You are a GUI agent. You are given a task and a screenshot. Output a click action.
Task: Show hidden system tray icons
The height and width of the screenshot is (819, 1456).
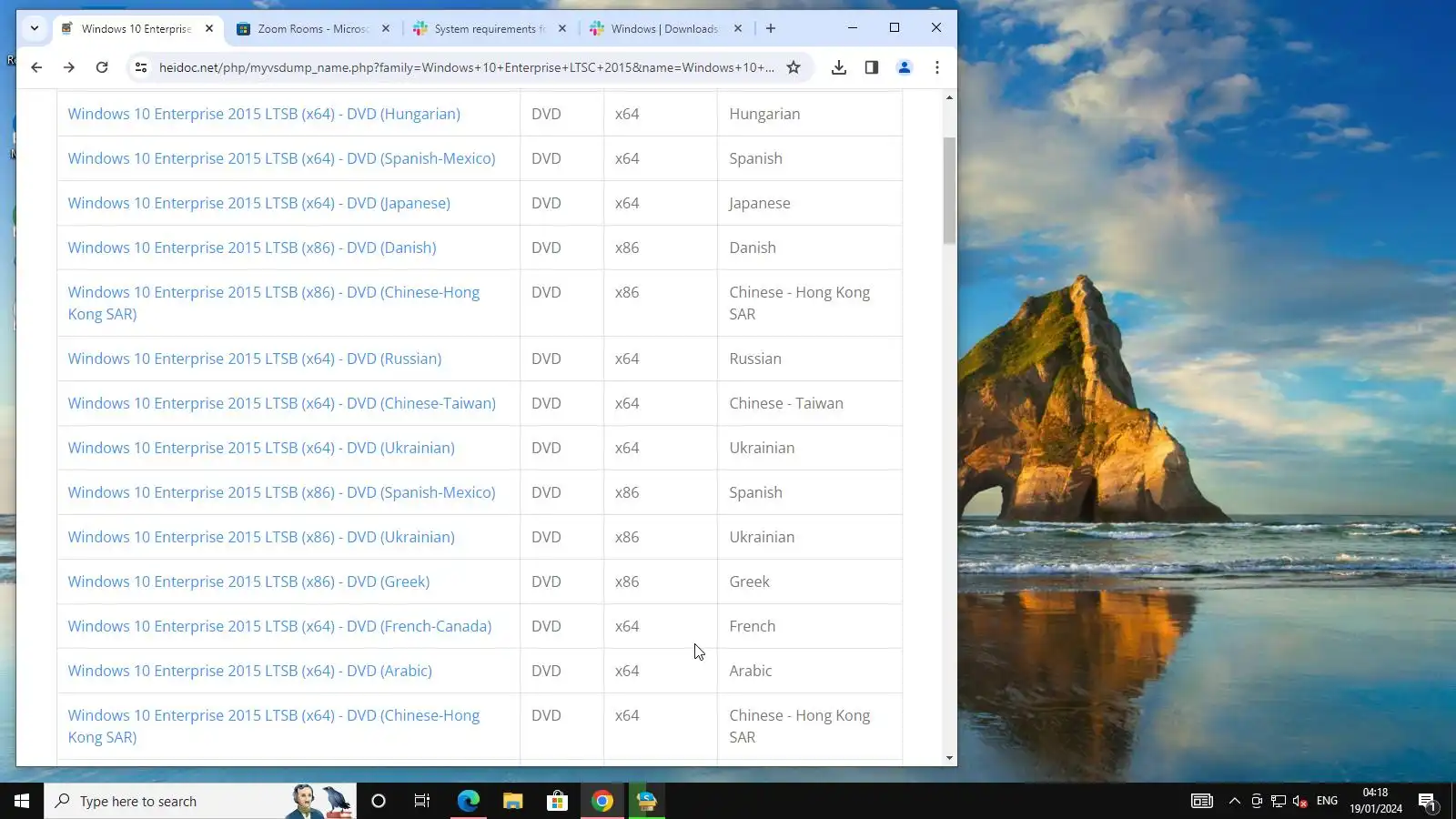pyautogui.click(x=1234, y=801)
